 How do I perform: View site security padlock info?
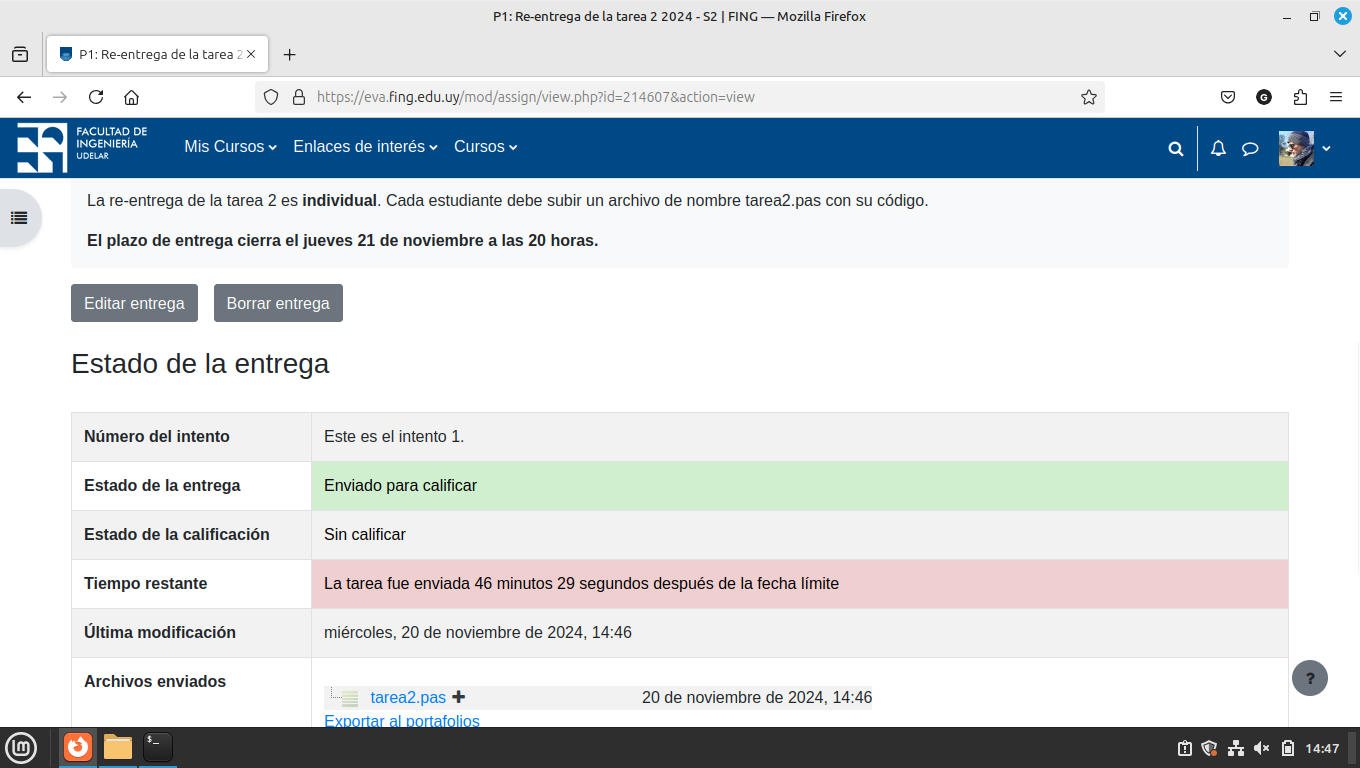[x=298, y=97]
